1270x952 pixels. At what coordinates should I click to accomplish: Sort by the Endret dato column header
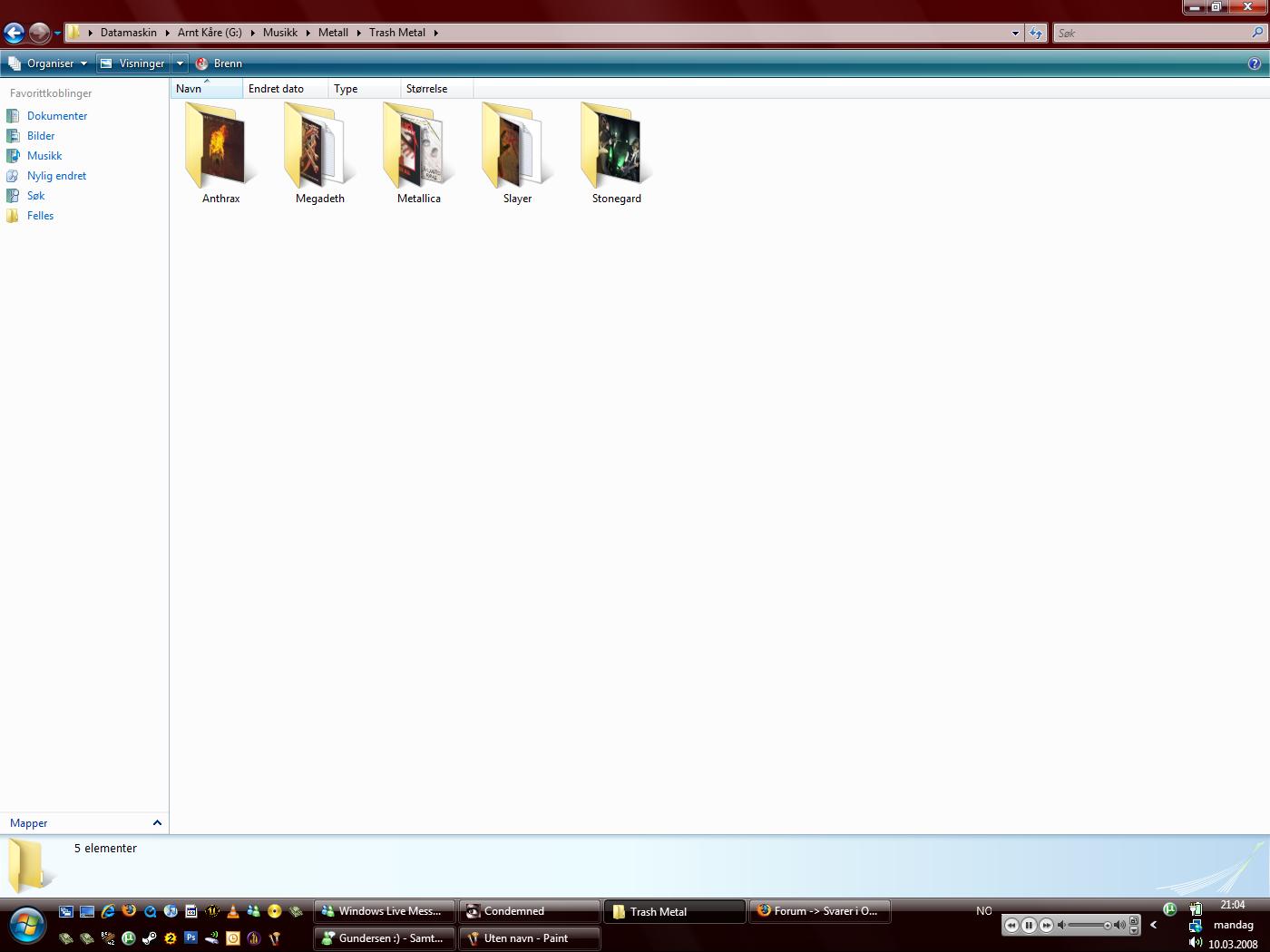286,88
